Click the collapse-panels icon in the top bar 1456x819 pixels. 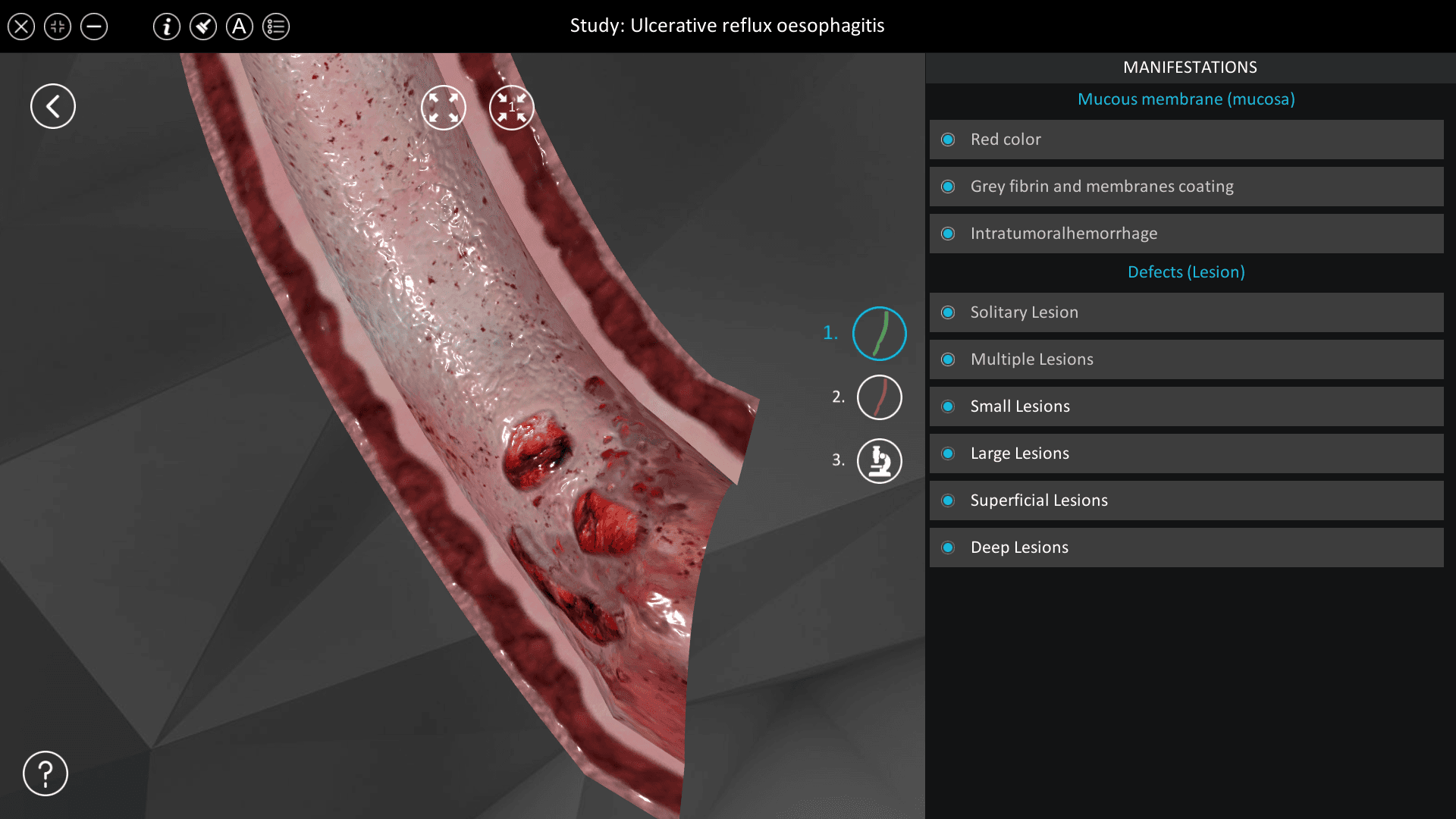(x=58, y=27)
